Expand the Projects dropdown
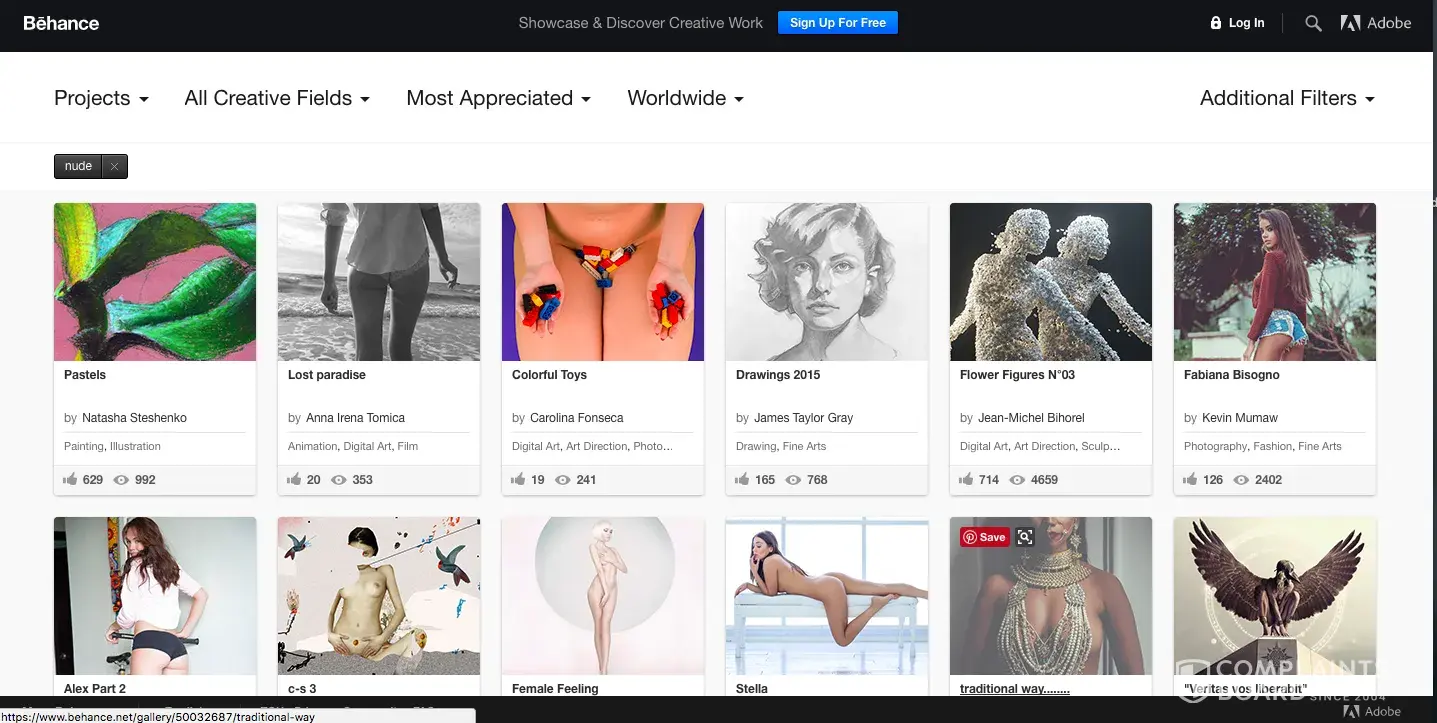This screenshot has width=1437, height=723. (101, 98)
